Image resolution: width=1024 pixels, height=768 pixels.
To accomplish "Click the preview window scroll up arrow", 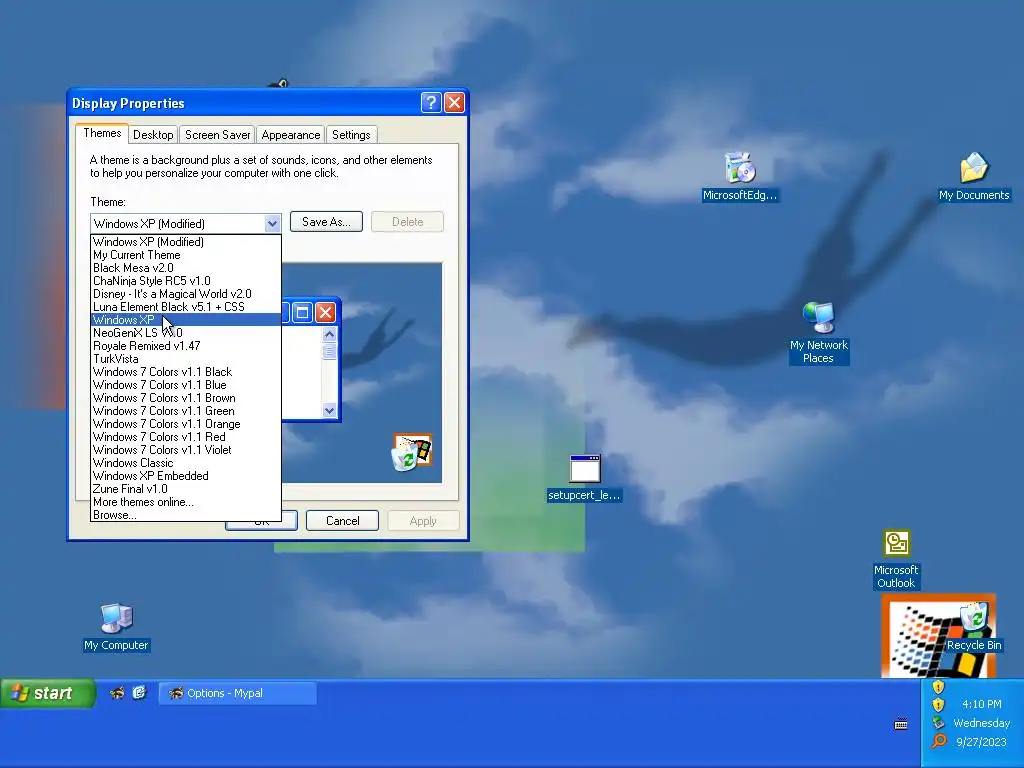I will tap(329, 334).
